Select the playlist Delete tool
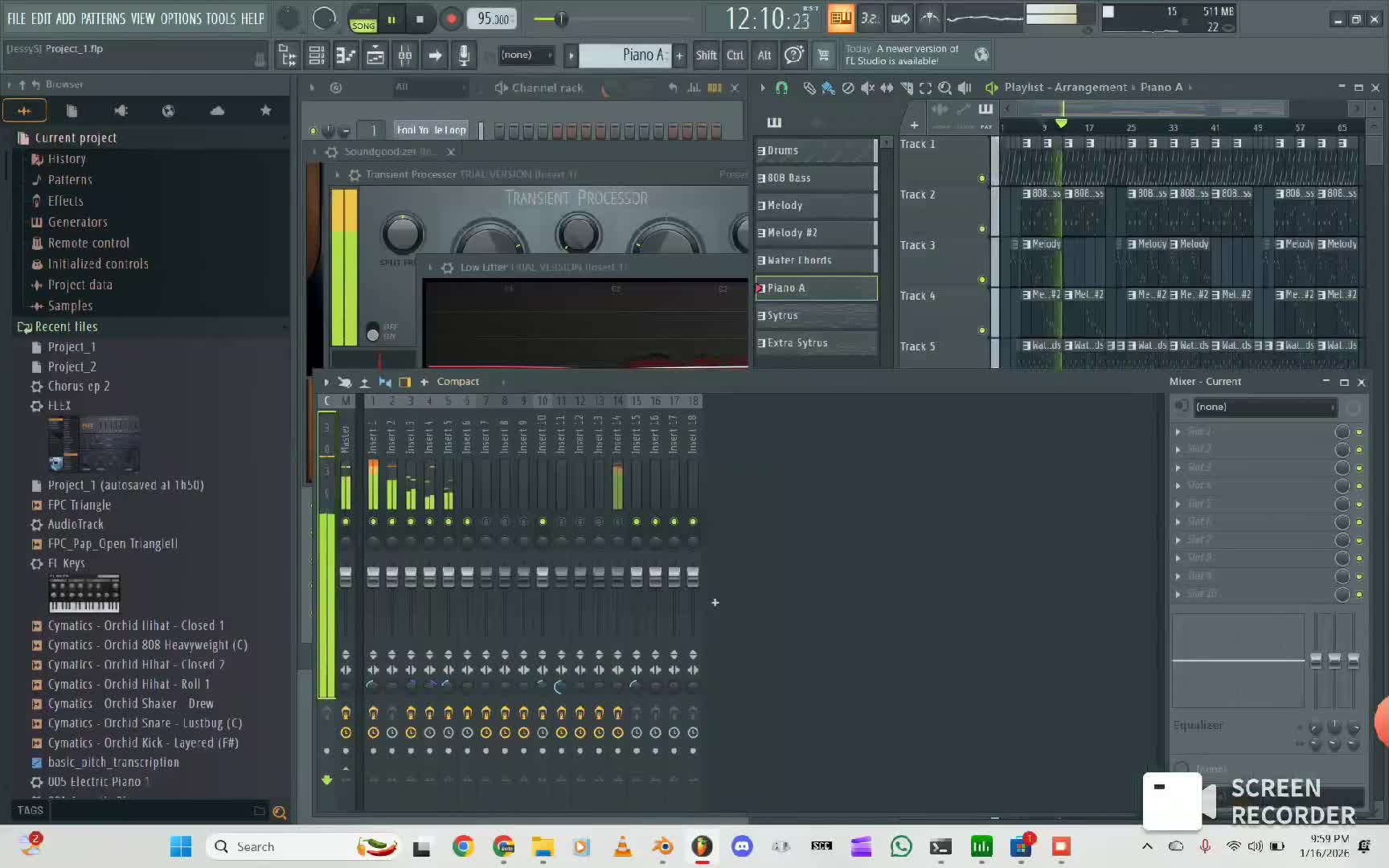 tap(848, 88)
